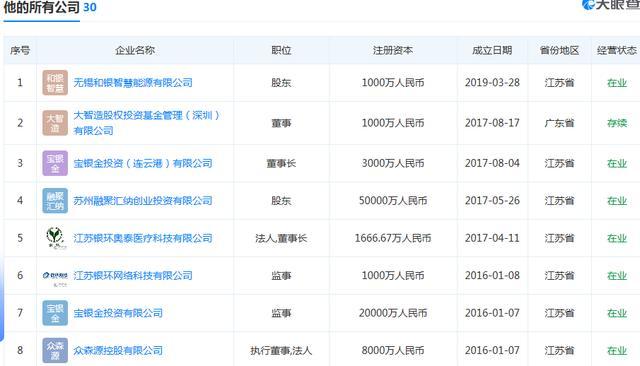Click the 股东 position for 苏州融聚汇纳

(281, 201)
